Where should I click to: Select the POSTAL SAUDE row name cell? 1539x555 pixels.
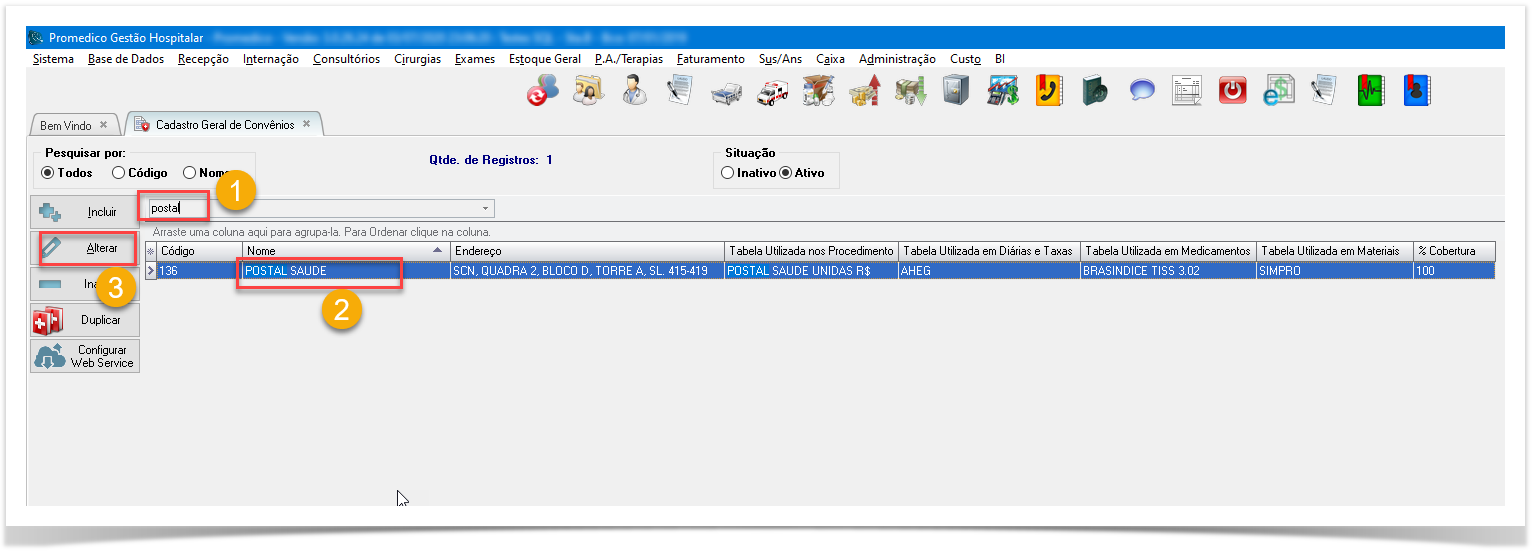(x=319, y=271)
